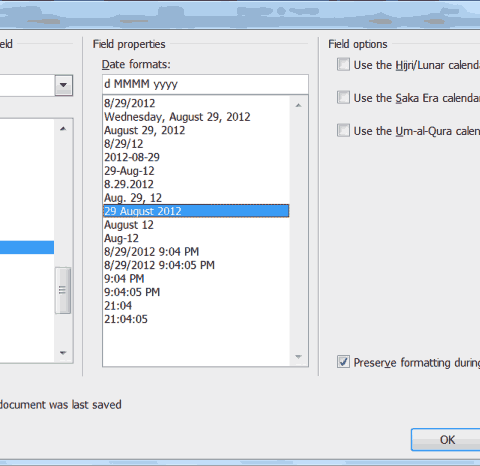Click date formats list scroll up arrow

299,105
